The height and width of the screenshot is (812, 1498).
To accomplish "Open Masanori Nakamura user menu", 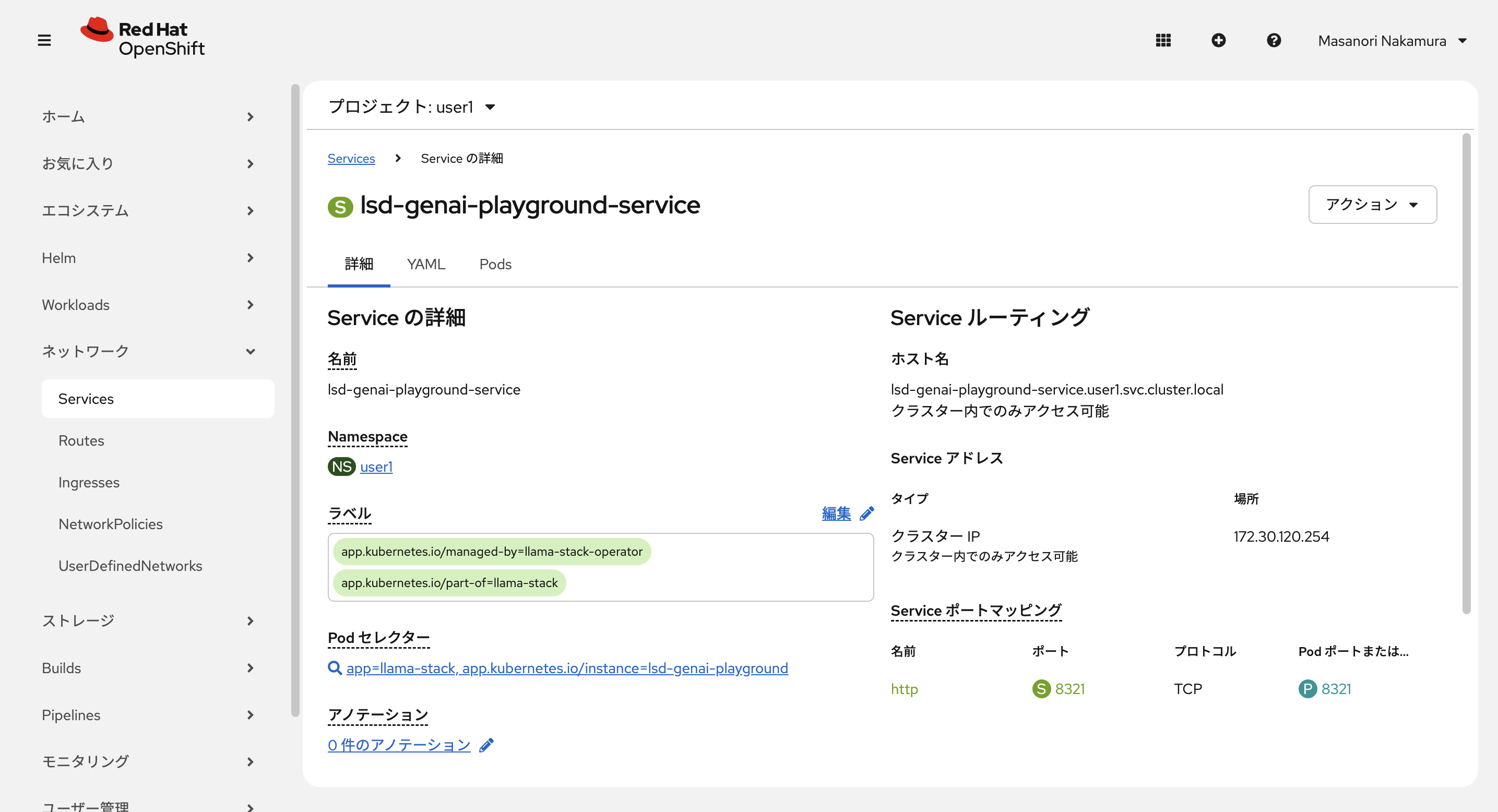I will pos(1392,41).
